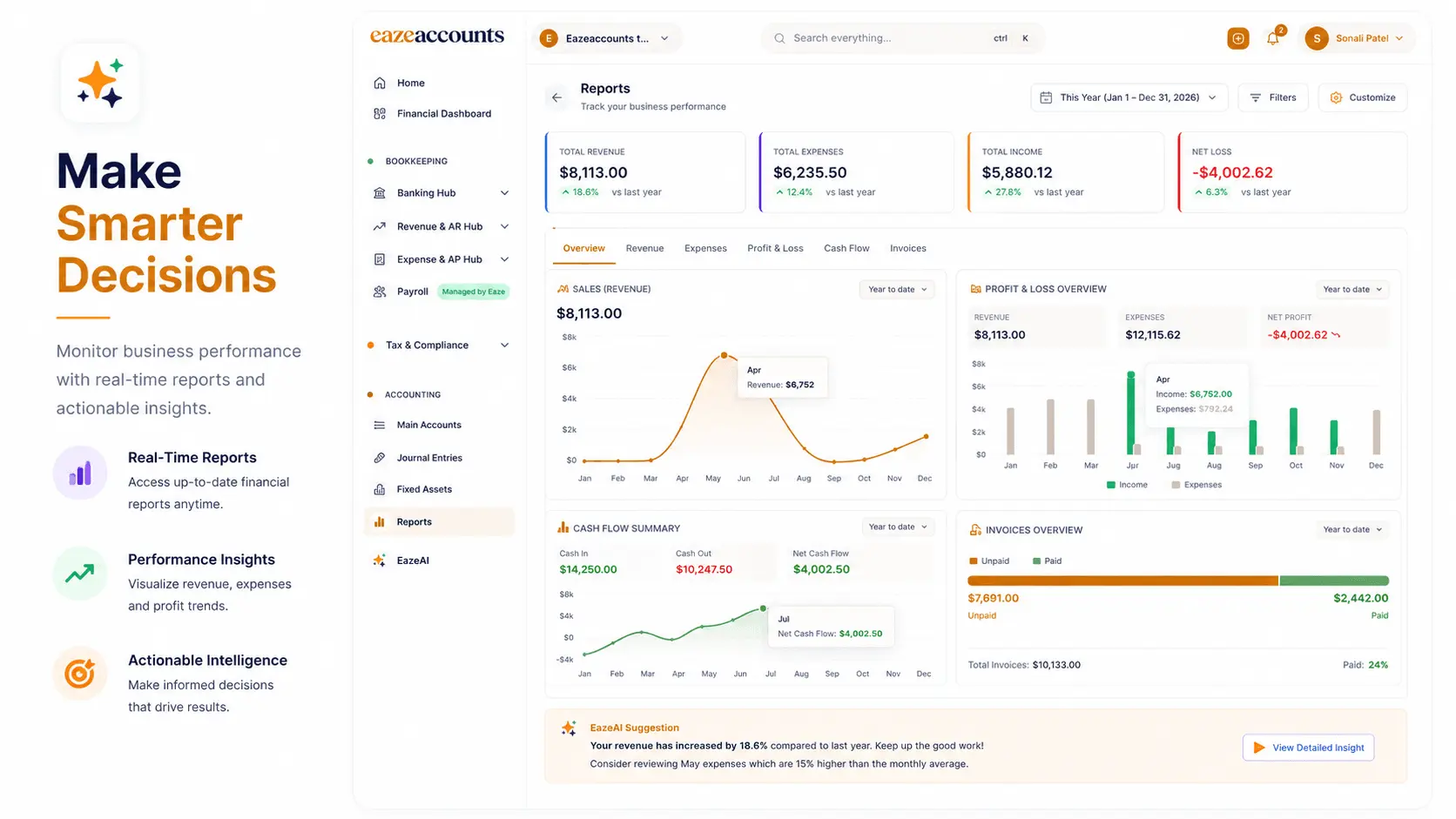Image resolution: width=1456 pixels, height=819 pixels.
Task: Click the eazeaccounts logo
Action: pos(437,36)
